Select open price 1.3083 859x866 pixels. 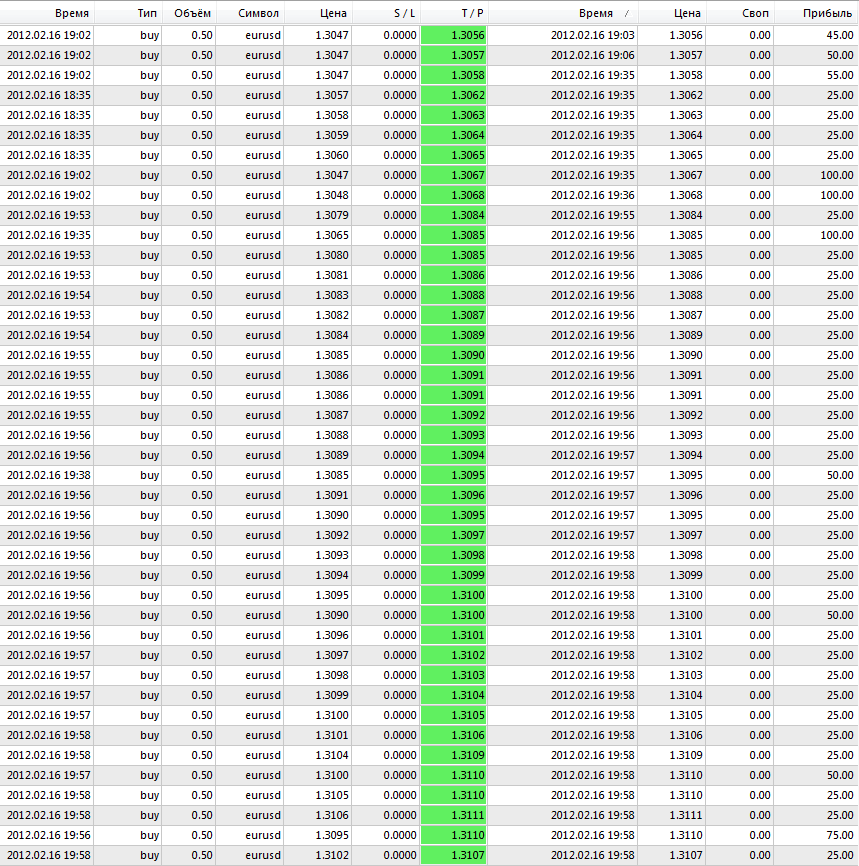coord(332,295)
